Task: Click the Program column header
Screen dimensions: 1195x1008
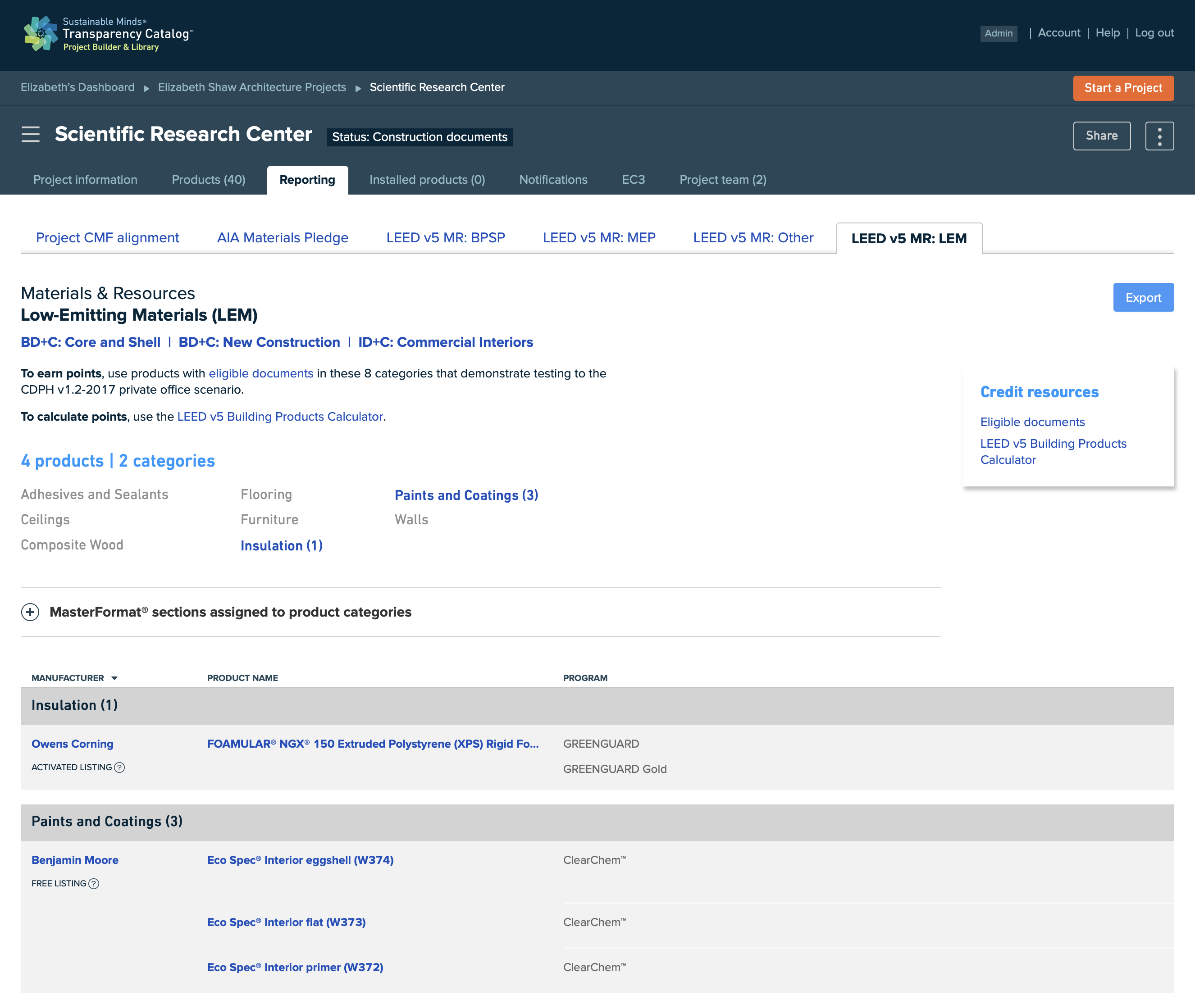Action: [x=585, y=678]
